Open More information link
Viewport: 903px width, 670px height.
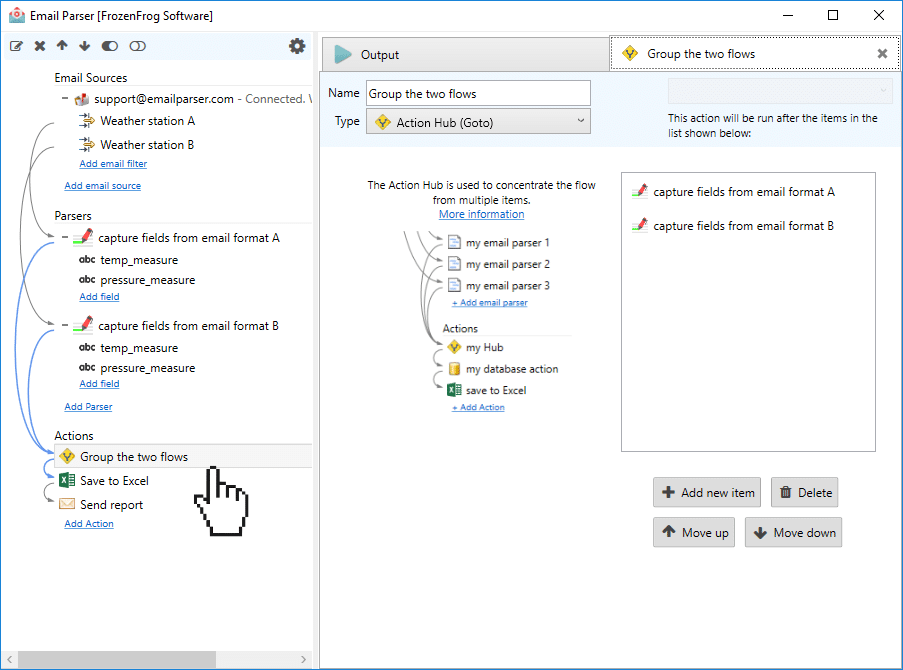coord(481,214)
